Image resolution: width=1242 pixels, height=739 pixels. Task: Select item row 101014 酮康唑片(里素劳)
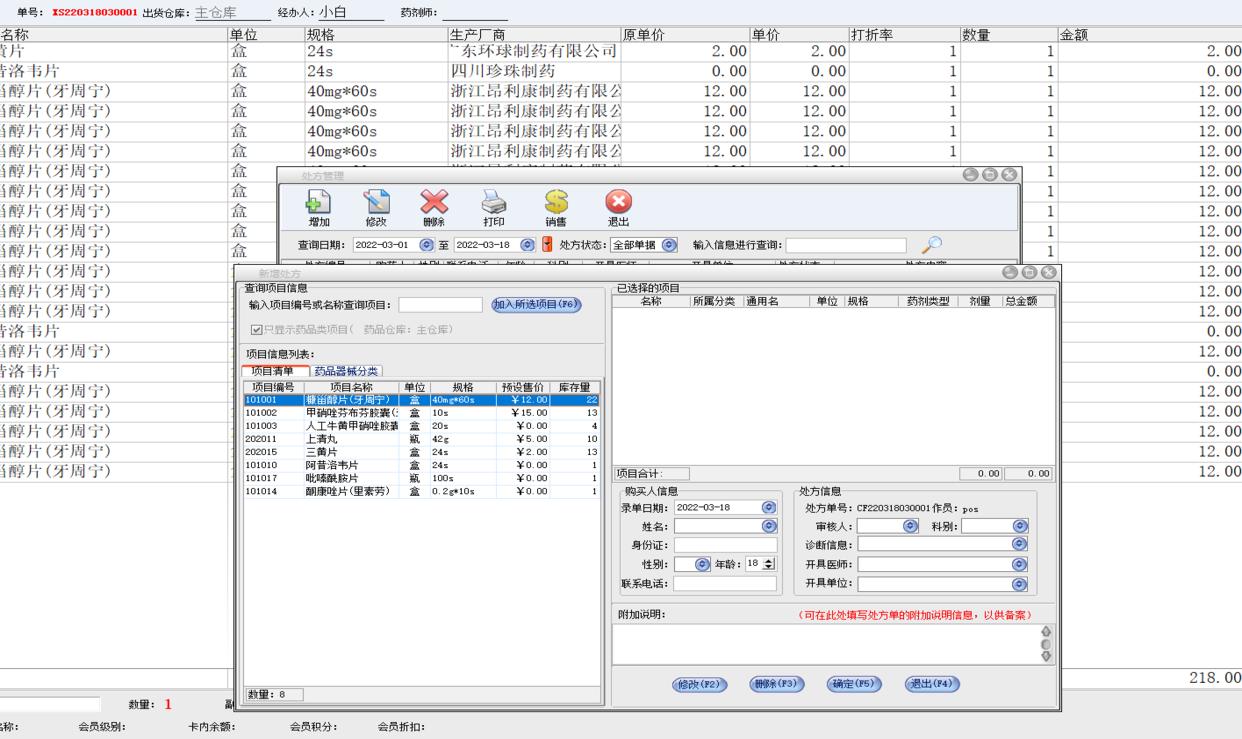[x=423, y=491]
